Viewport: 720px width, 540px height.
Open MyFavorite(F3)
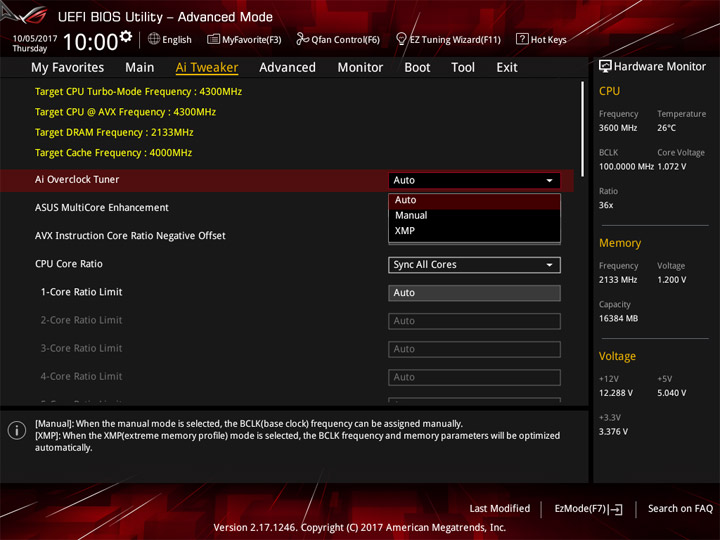pyautogui.click(x=244, y=39)
